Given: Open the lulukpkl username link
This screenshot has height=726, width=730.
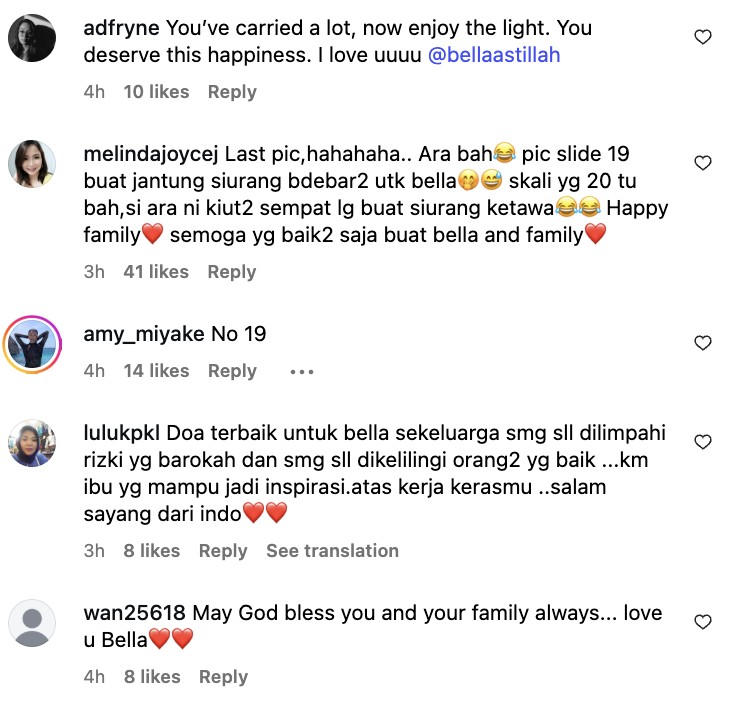Looking at the screenshot, I should pos(122,433).
